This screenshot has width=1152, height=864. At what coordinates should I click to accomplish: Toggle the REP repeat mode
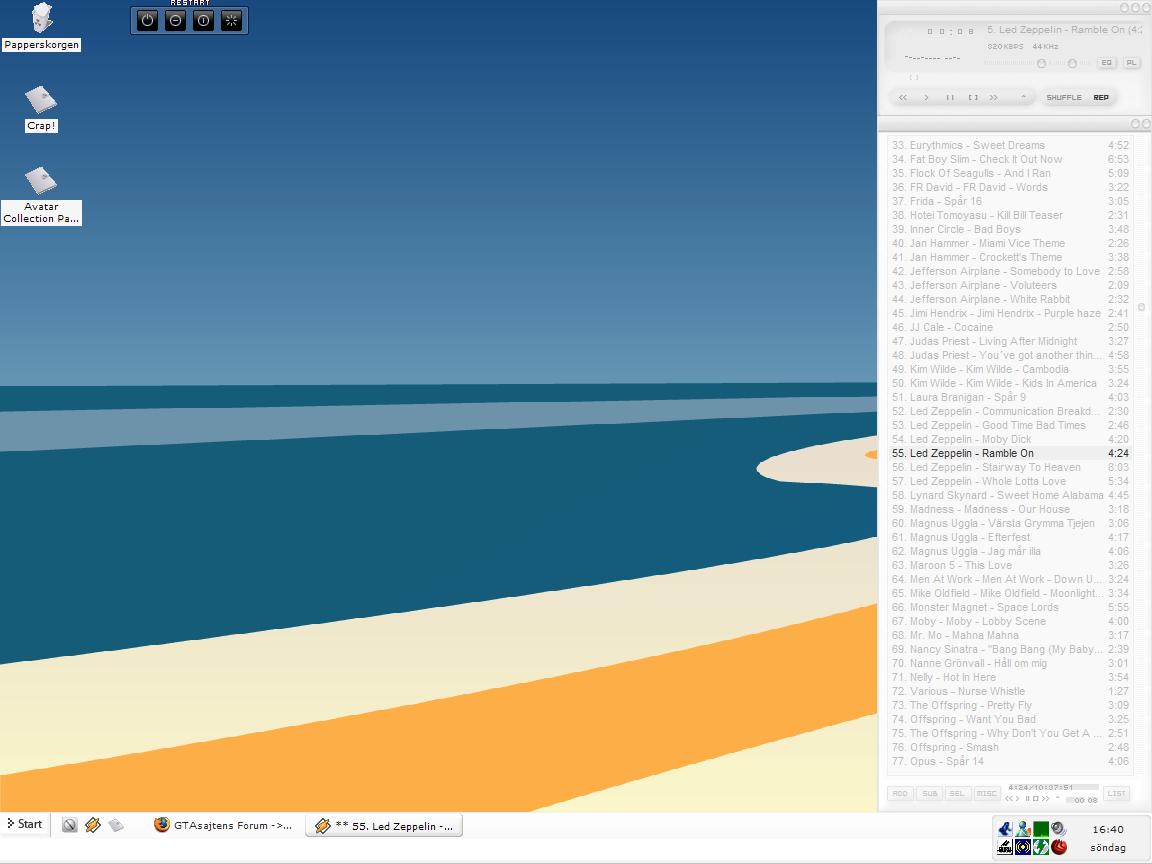1101,98
